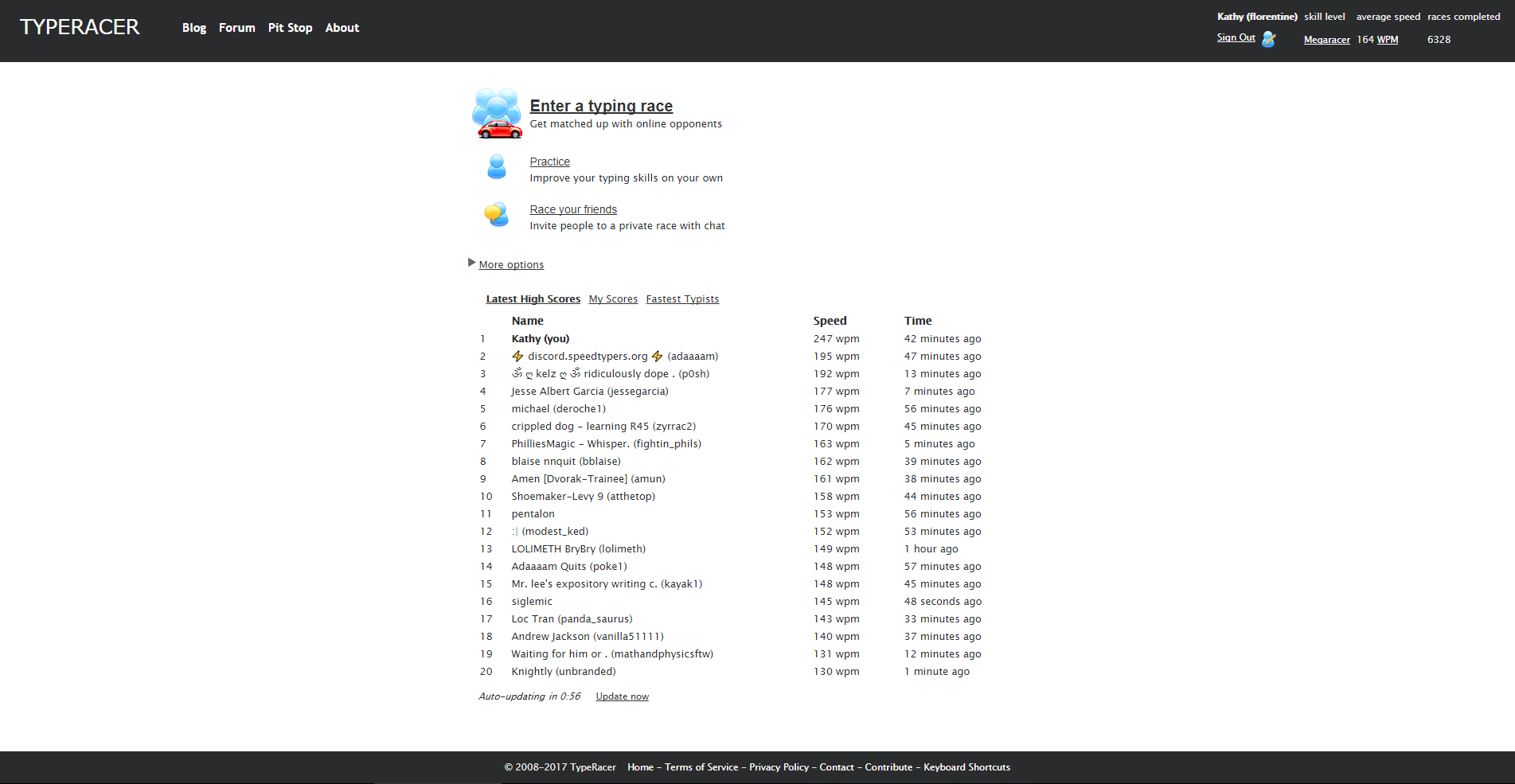Screen dimensions: 1515x784
Task: View the Terms of Service
Action: 701,766
